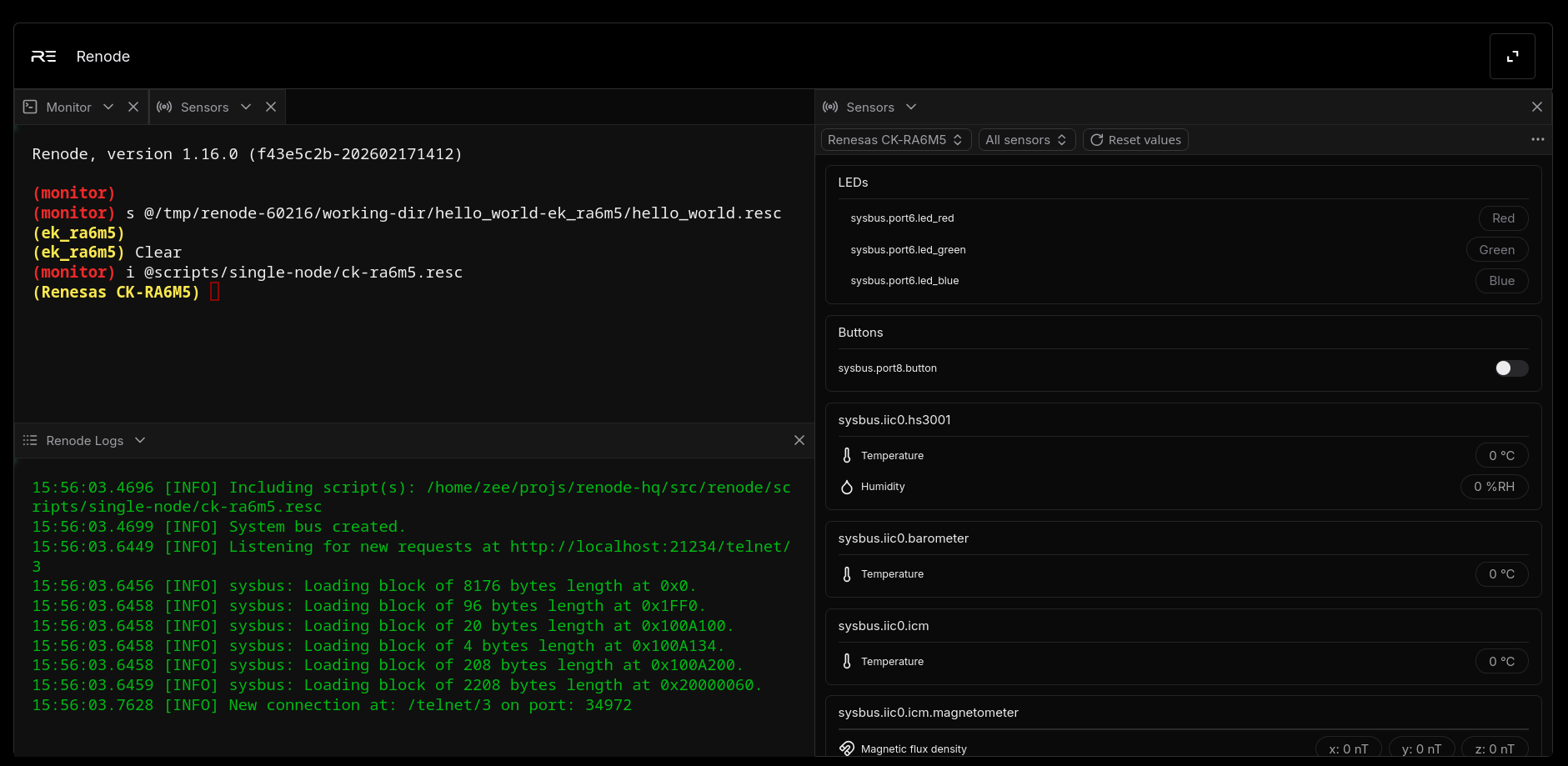Click the magnet icon beside Magnetic flux density
Viewport: 1568px width, 766px height.
click(x=847, y=748)
